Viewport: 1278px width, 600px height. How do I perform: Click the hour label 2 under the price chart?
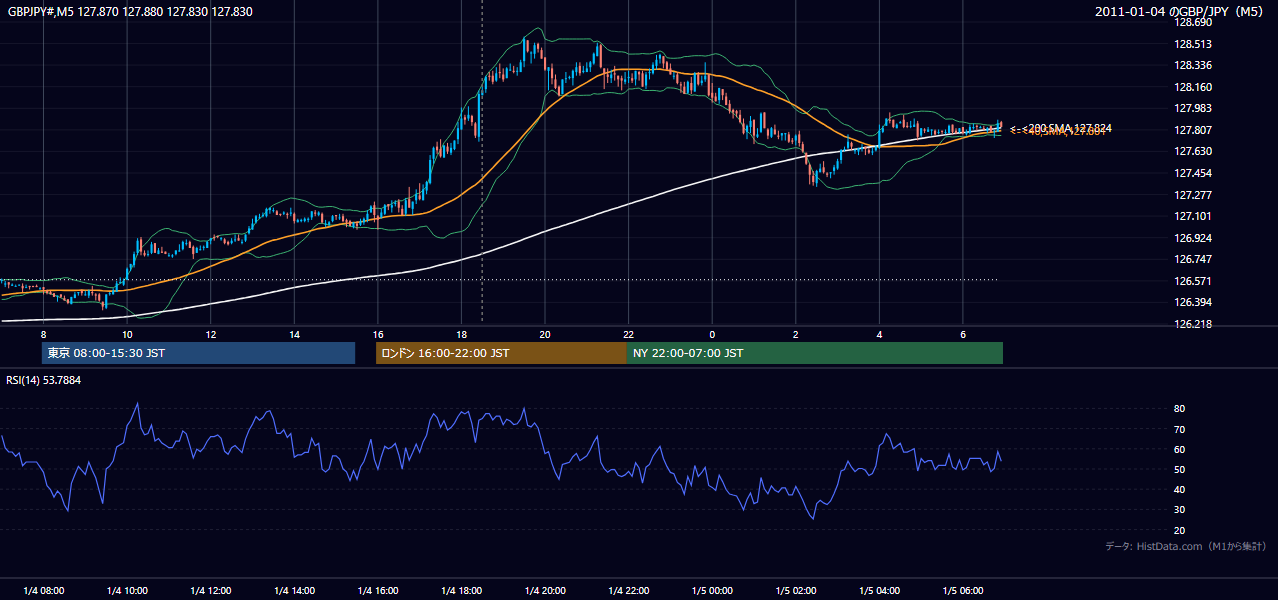coord(796,334)
